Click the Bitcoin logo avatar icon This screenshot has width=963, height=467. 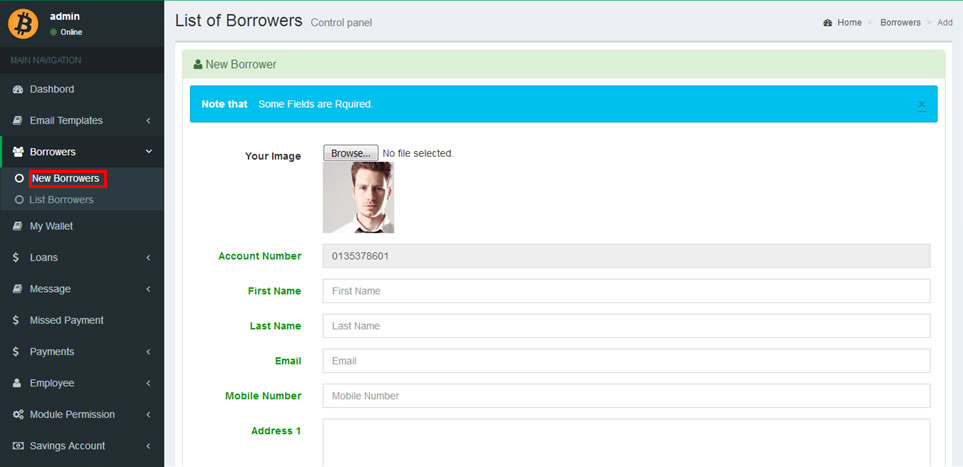pyautogui.click(x=23, y=23)
